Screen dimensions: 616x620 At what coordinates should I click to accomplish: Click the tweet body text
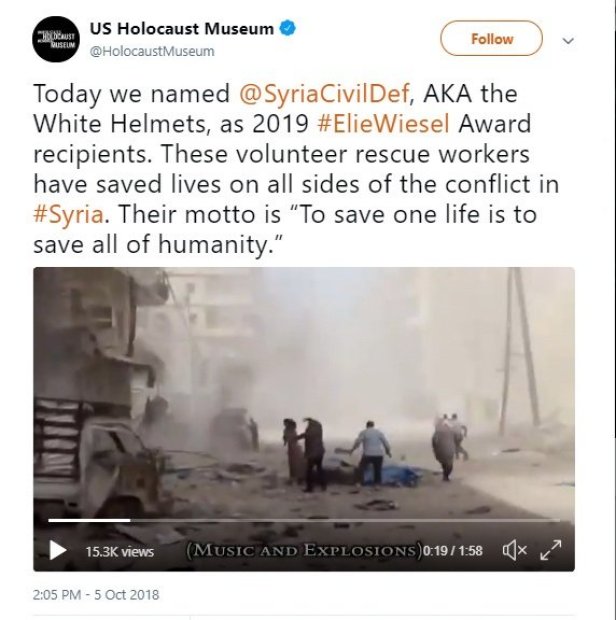296,169
